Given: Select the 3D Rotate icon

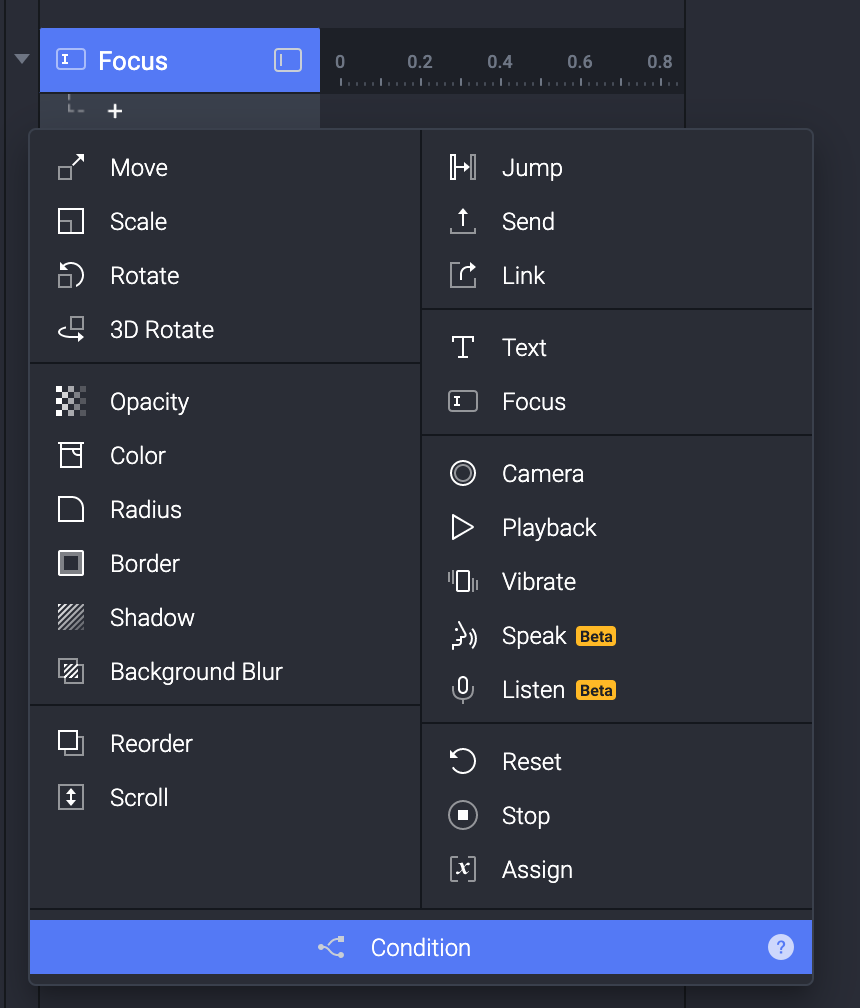Looking at the screenshot, I should pyautogui.click(x=71, y=330).
